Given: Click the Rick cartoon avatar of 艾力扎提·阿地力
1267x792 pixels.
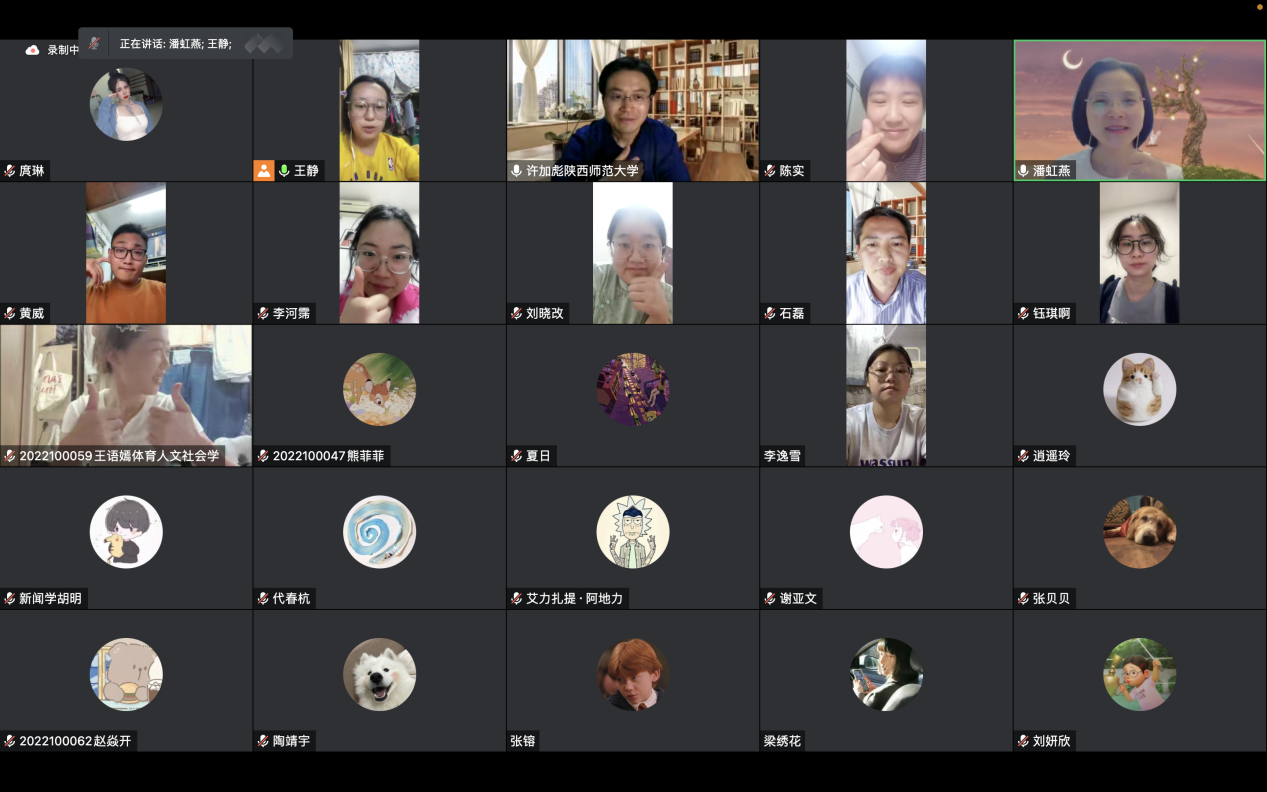Looking at the screenshot, I should [x=633, y=532].
